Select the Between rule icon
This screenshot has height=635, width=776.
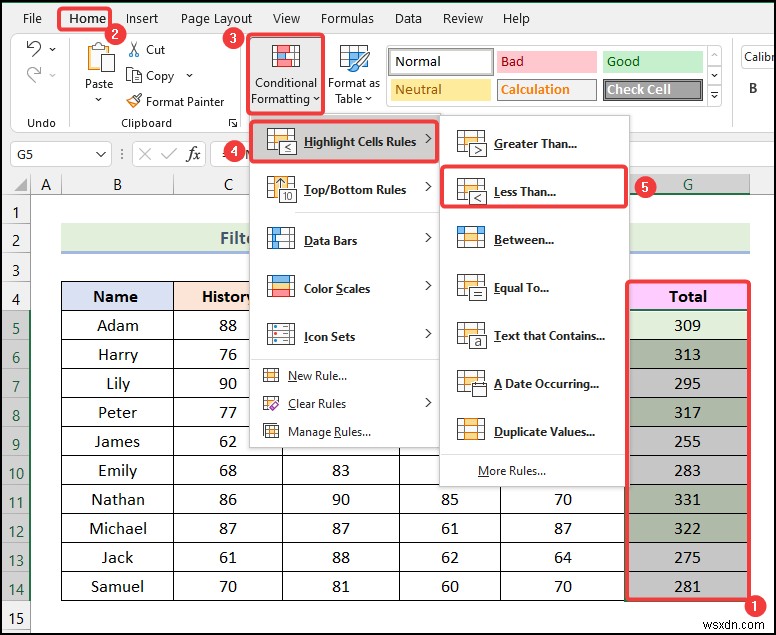[x=471, y=238]
